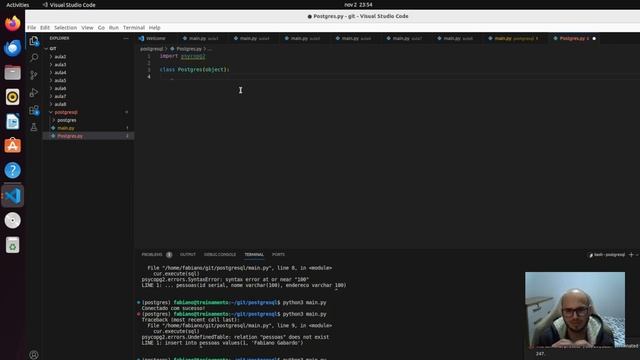Launch Firefox from the dock

coord(13,23)
